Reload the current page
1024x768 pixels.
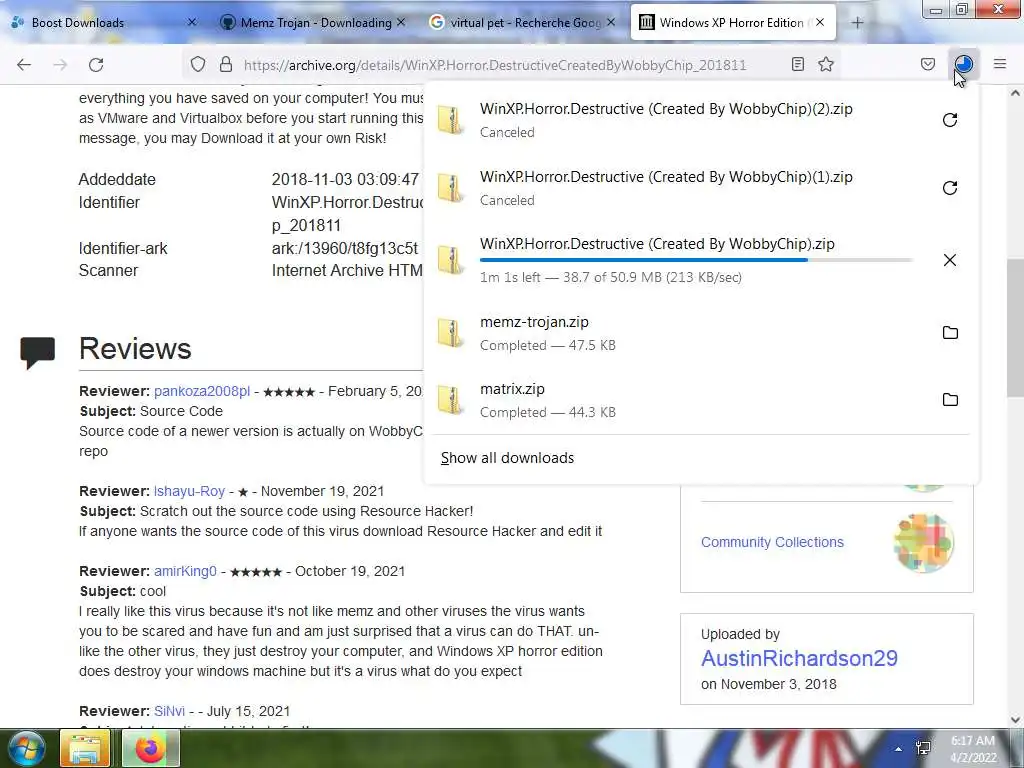pos(96,65)
